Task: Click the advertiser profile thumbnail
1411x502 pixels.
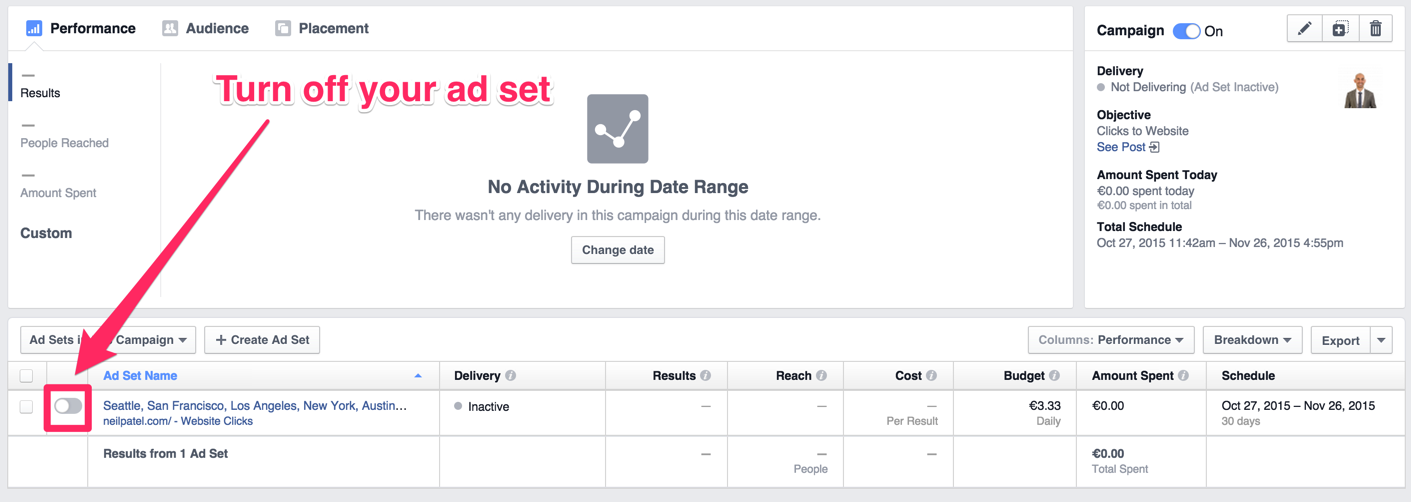Action: click(1360, 91)
